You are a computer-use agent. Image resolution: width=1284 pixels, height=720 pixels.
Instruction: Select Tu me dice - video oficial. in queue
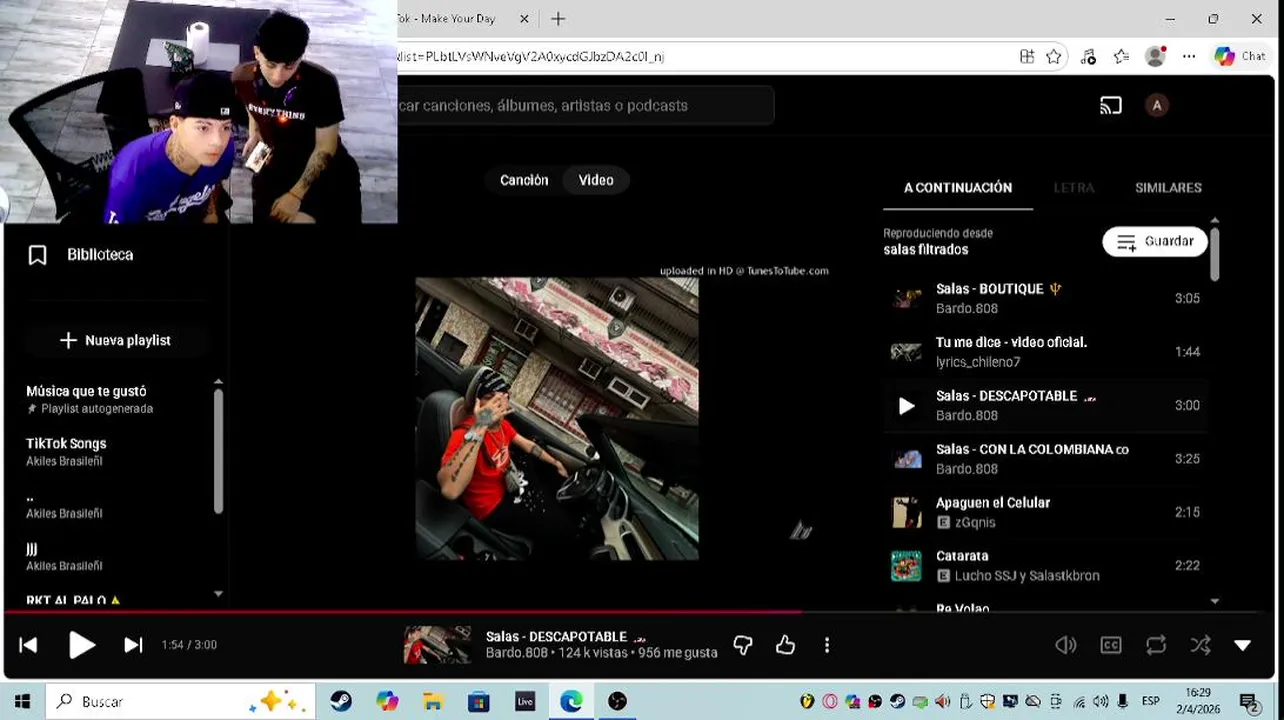1045,352
